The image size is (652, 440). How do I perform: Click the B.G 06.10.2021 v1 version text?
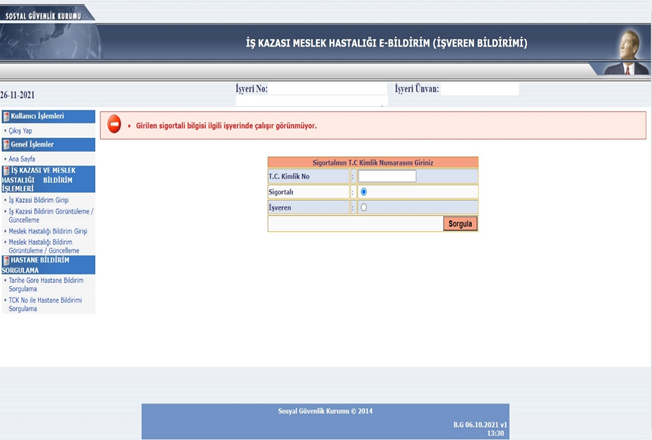[480, 425]
